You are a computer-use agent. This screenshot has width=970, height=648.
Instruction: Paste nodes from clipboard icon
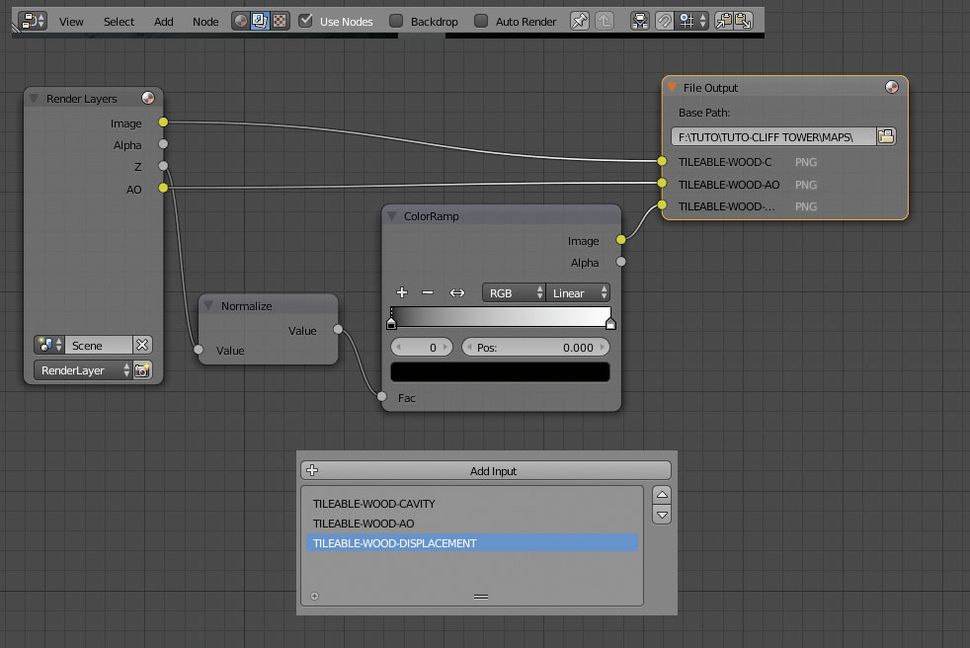(742, 21)
